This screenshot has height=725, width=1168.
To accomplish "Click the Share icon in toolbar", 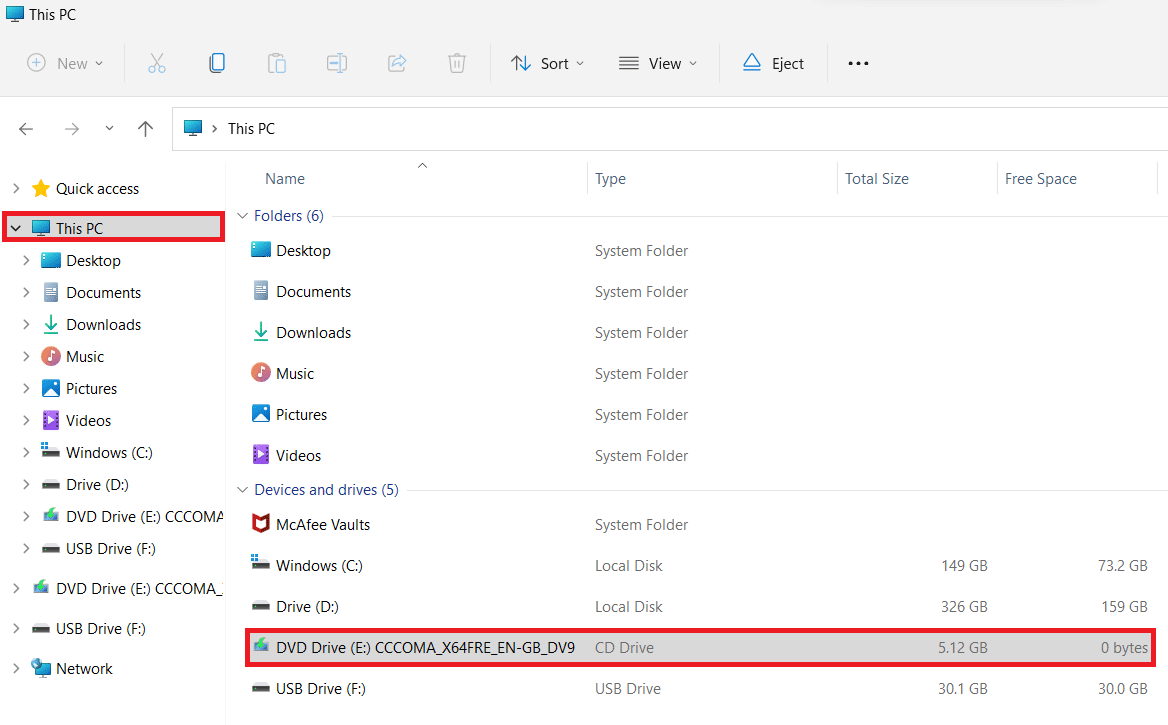I will click(x=397, y=63).
